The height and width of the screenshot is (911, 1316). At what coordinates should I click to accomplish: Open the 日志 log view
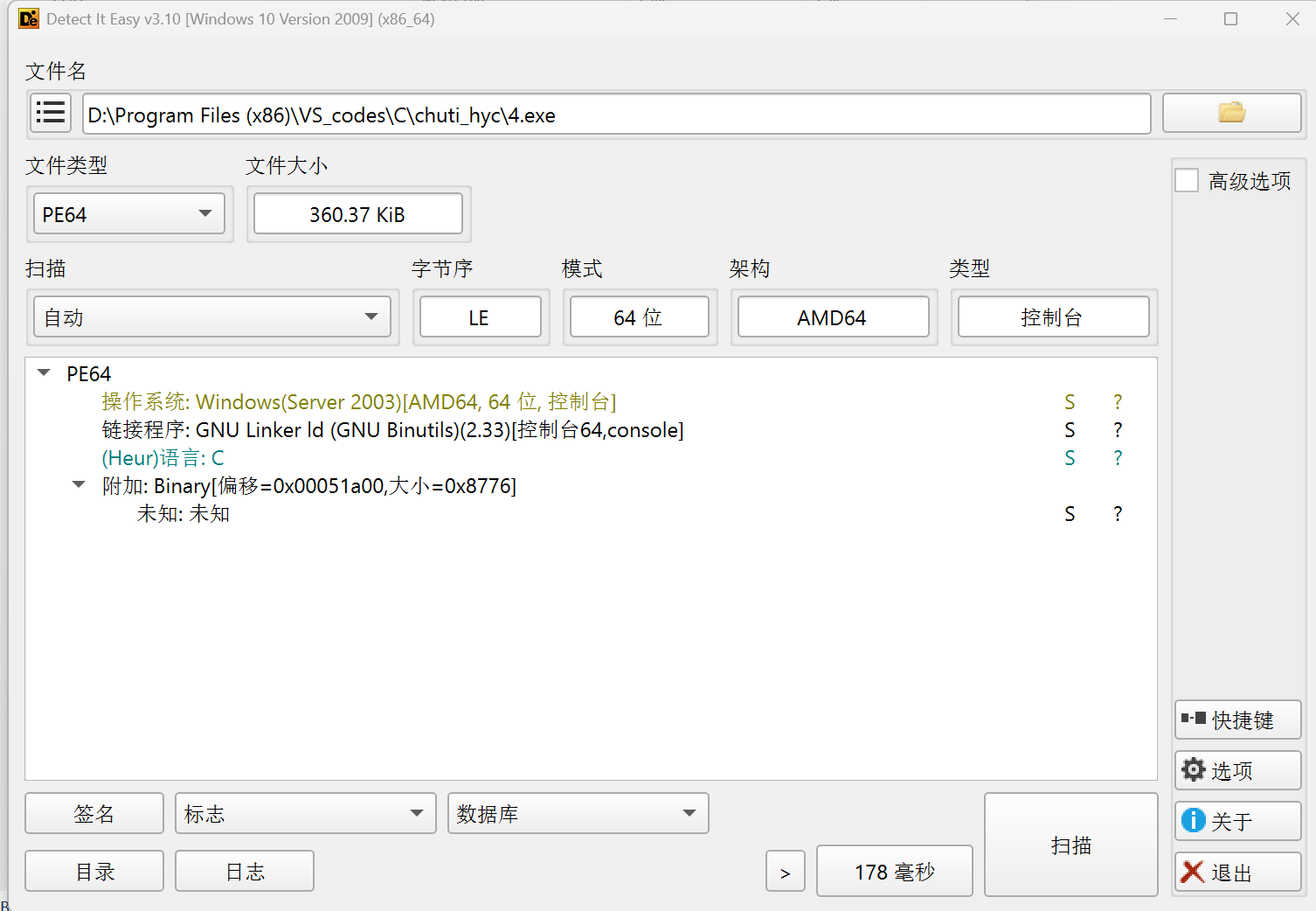(244, 871)
